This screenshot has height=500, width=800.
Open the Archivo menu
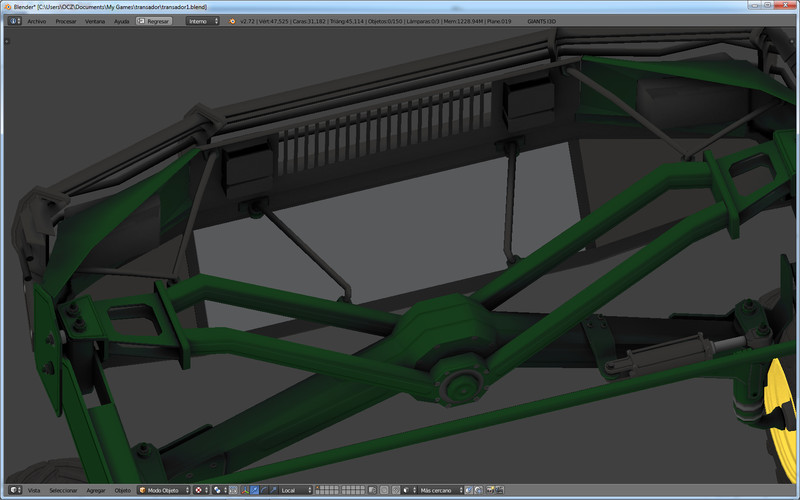coord(36,20)
